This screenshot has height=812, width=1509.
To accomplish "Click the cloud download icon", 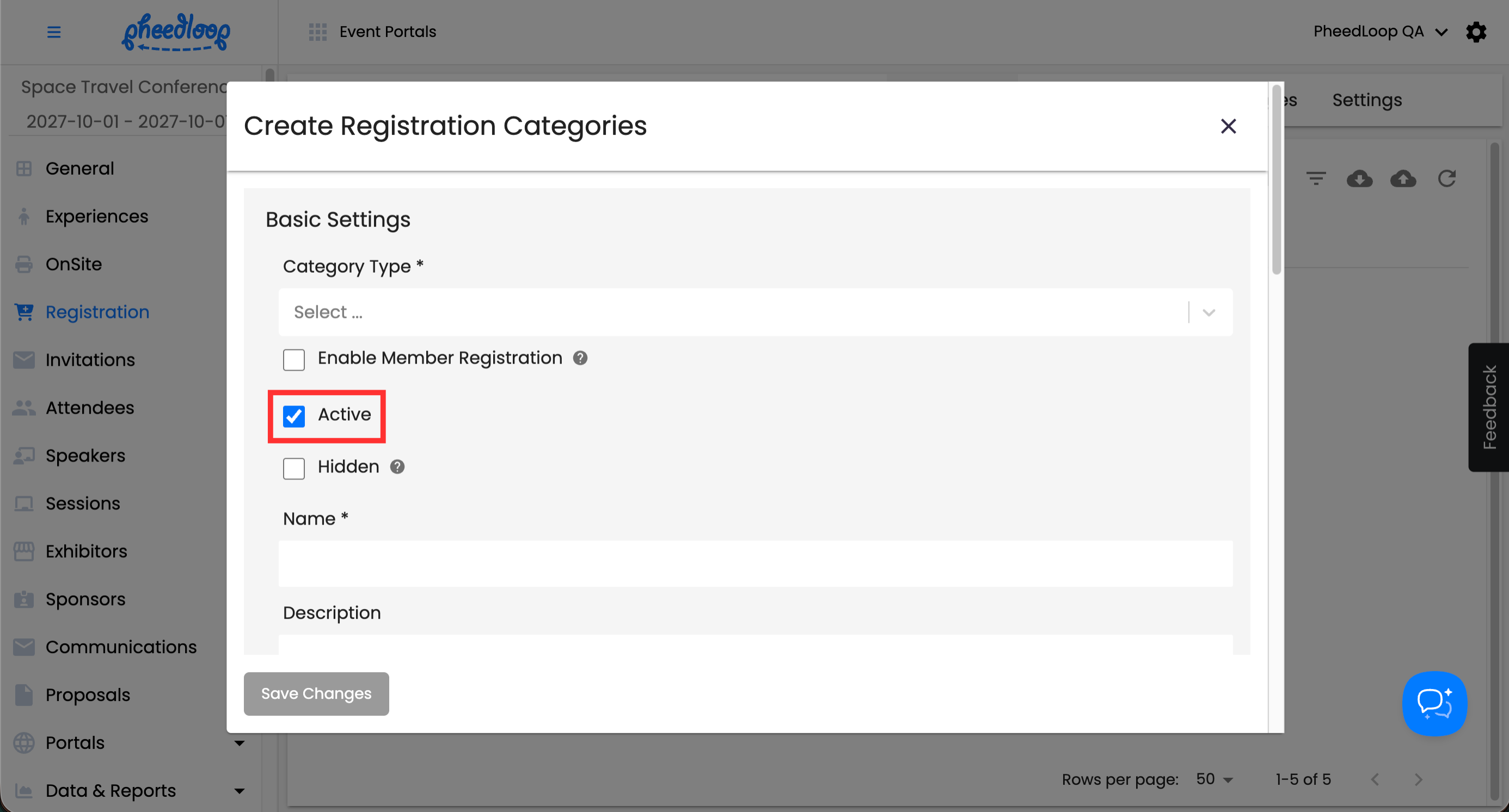I will pos(1359,179).
